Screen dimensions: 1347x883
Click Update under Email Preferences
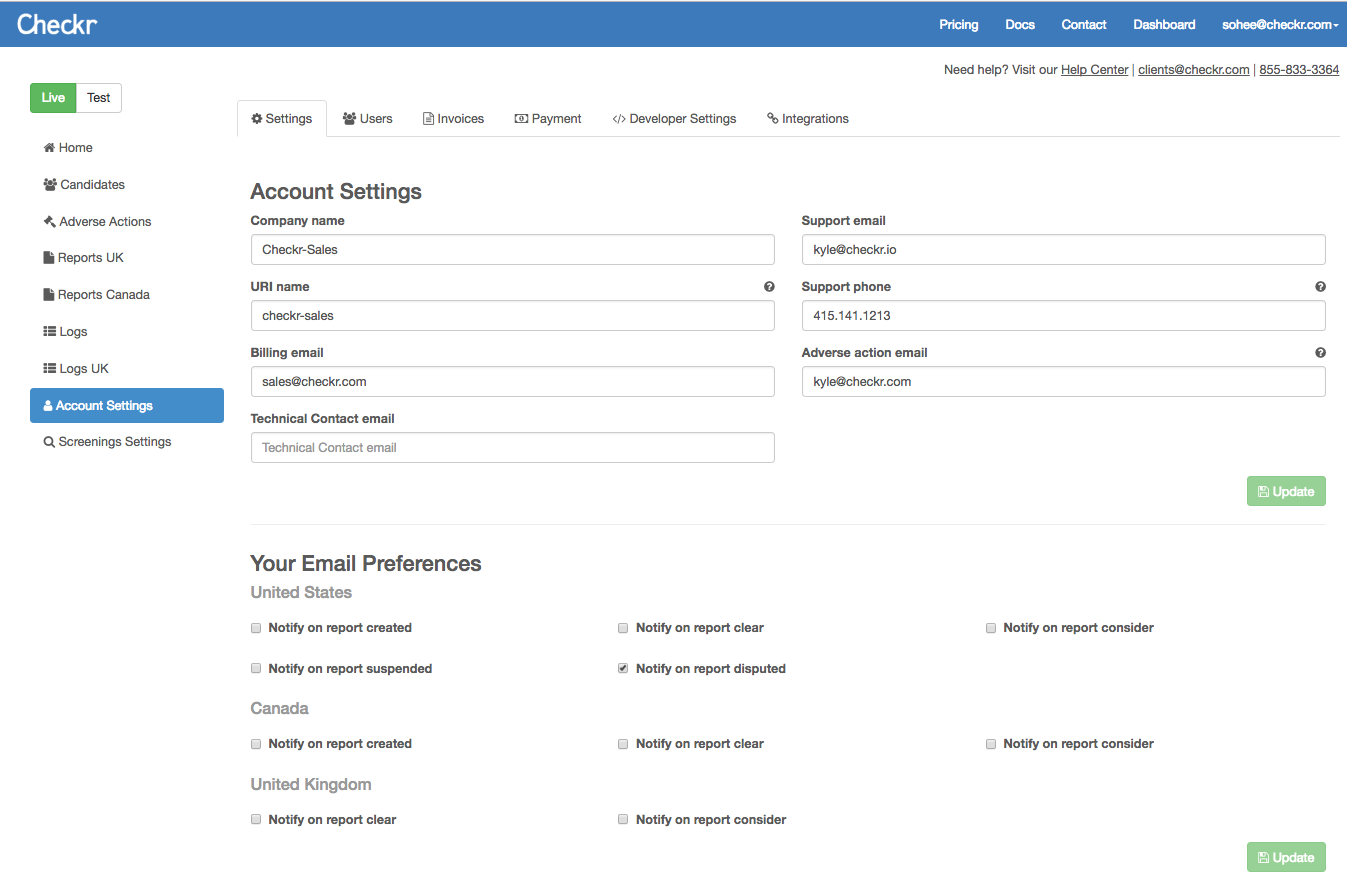1286,857
